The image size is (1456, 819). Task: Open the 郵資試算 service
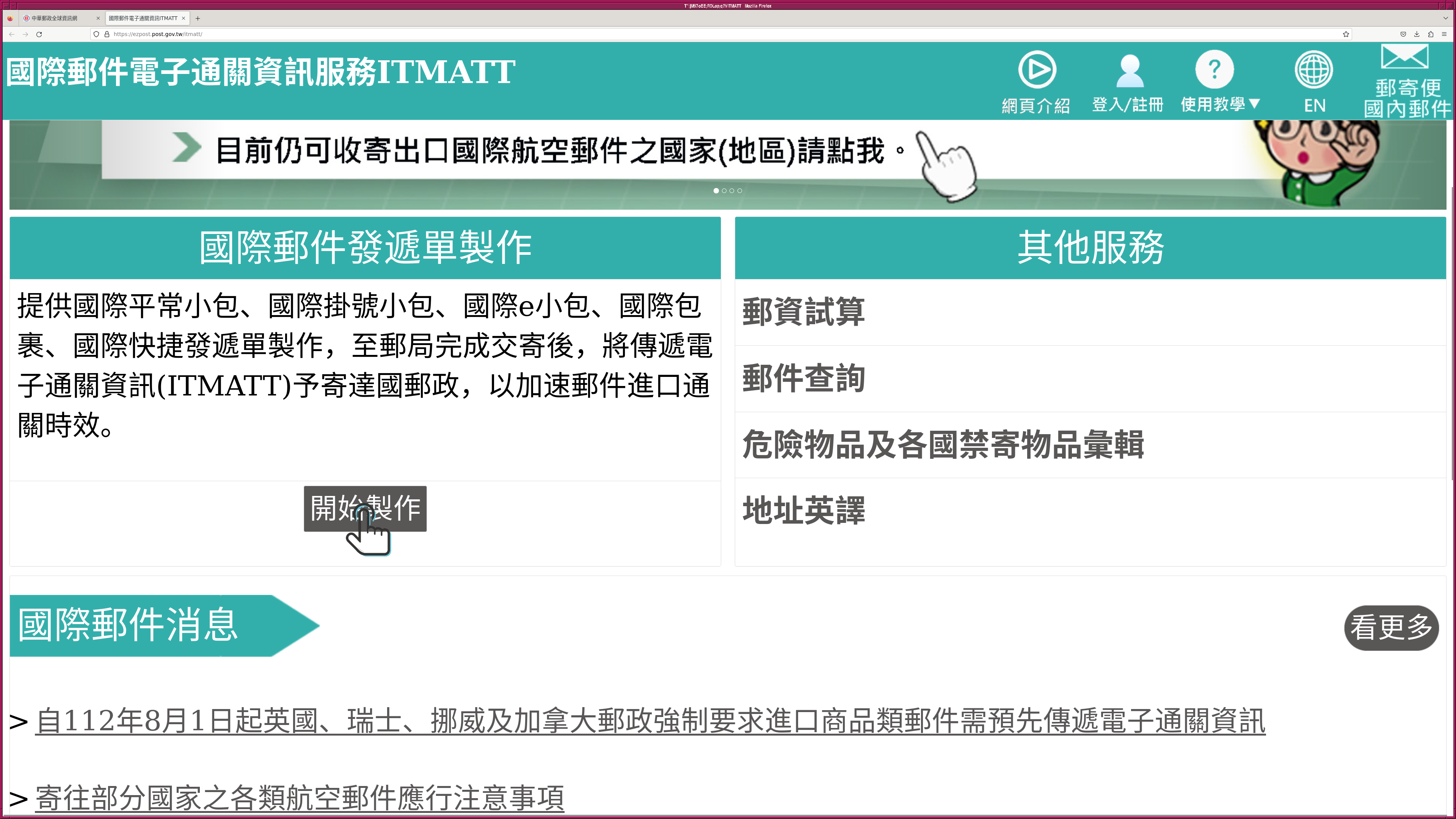(x=803, y=312)
